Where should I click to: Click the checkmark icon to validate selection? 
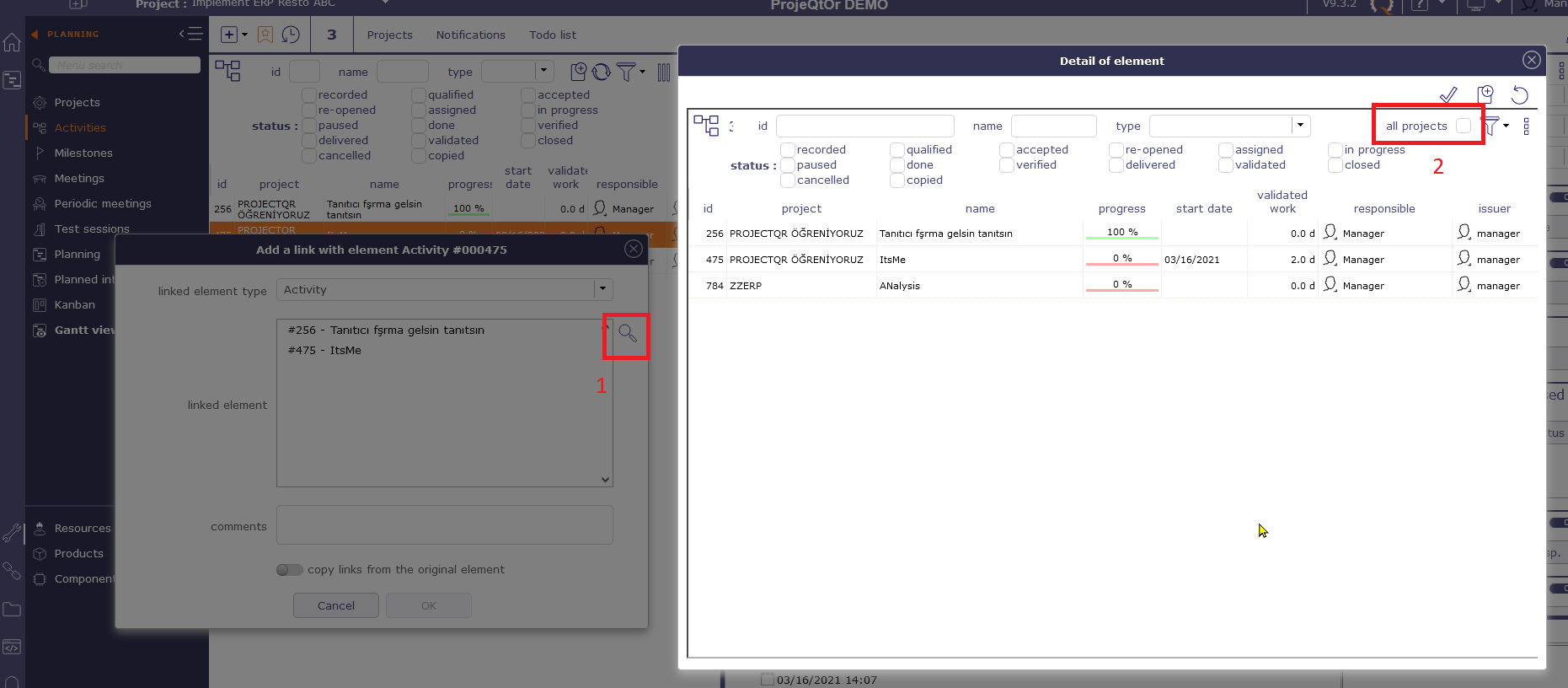[x=1448, y=94]
